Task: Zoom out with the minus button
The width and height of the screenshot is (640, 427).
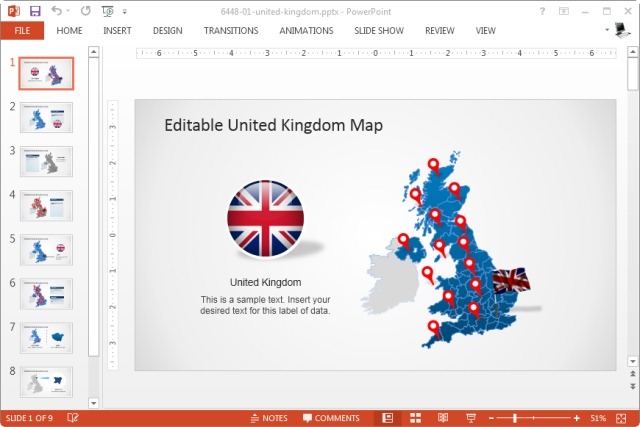Action: (491, 418)
